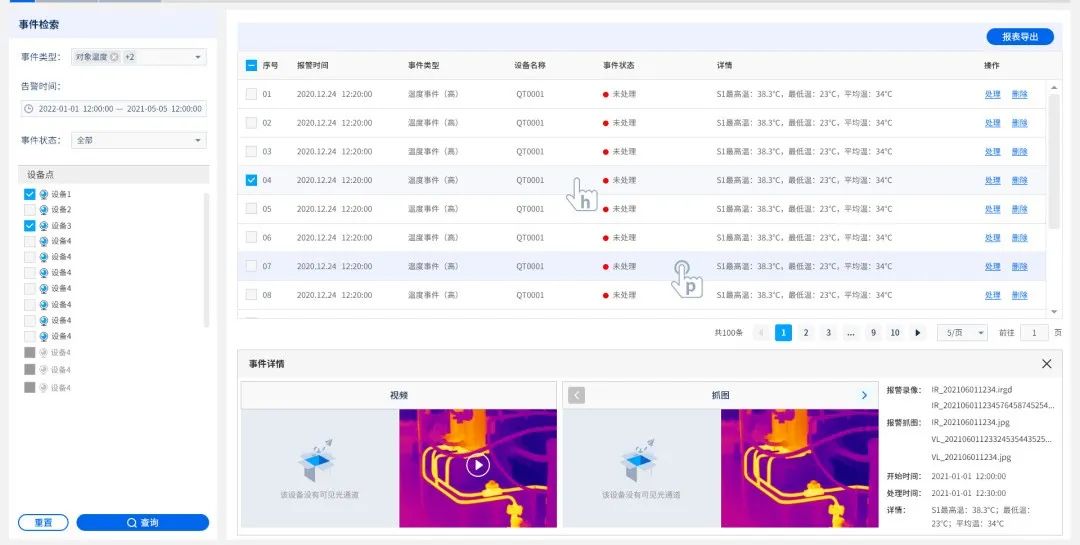Check the 设备2 checkbox
This screenshot has height=545, width=1080.
[x=30, y=209]
